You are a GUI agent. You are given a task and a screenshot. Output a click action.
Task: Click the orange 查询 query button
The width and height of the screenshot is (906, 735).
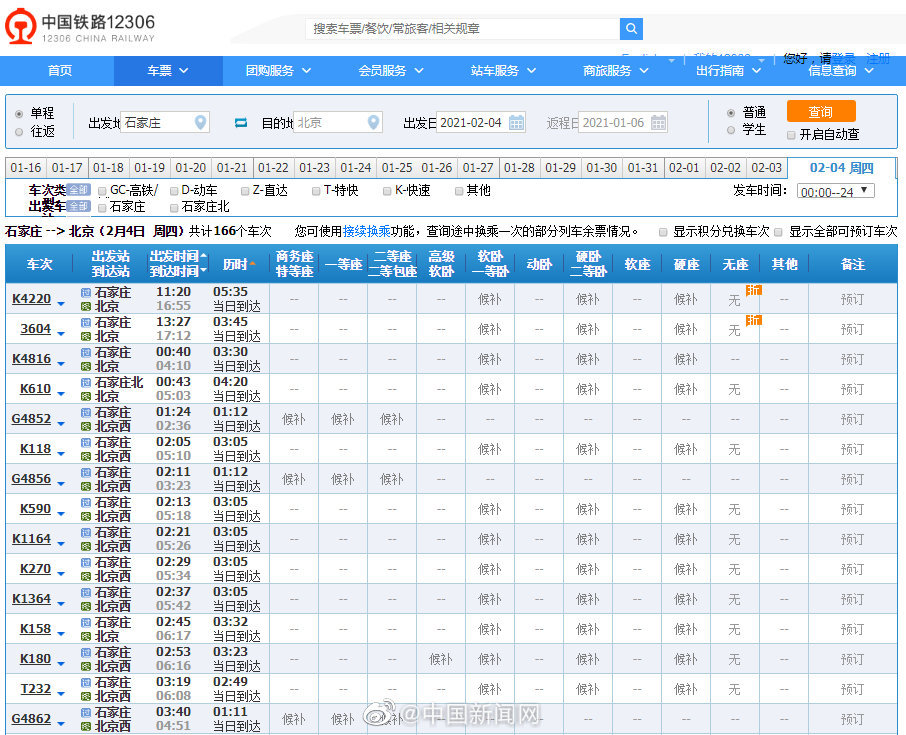[820, 111]
